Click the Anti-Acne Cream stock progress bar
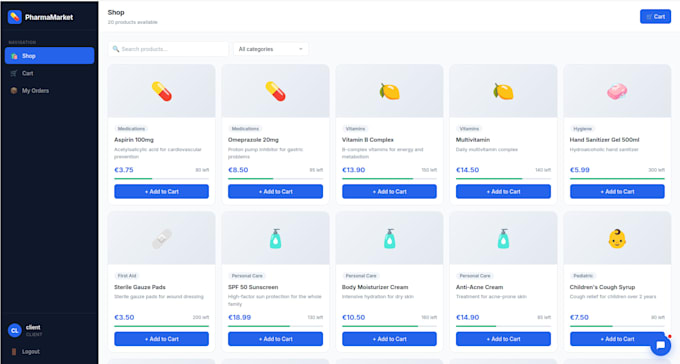This screenshot has height=364, width=680. point(503,326)
